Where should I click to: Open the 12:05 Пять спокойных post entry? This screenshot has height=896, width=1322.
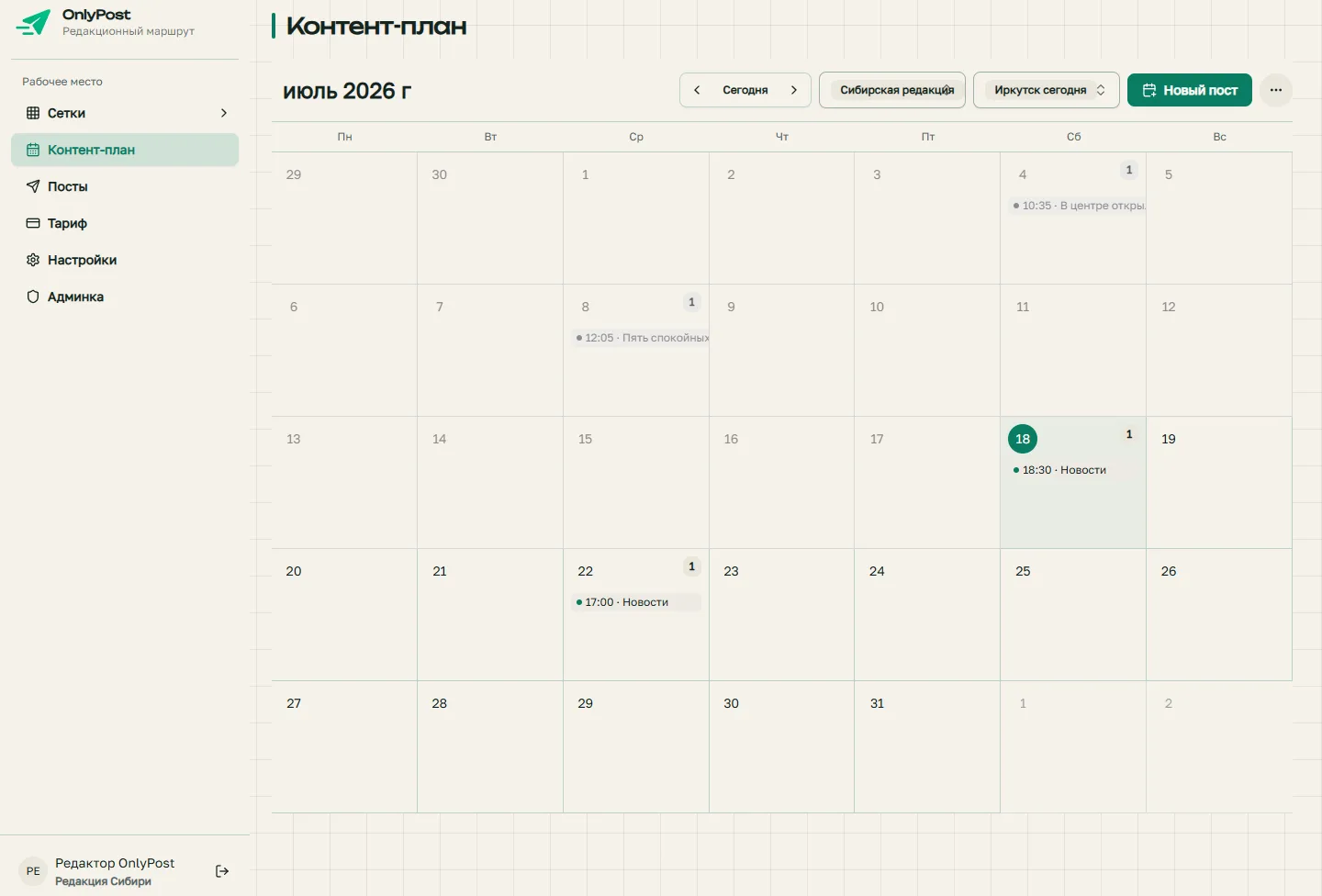pyautogui.click(x=640, y=338)
